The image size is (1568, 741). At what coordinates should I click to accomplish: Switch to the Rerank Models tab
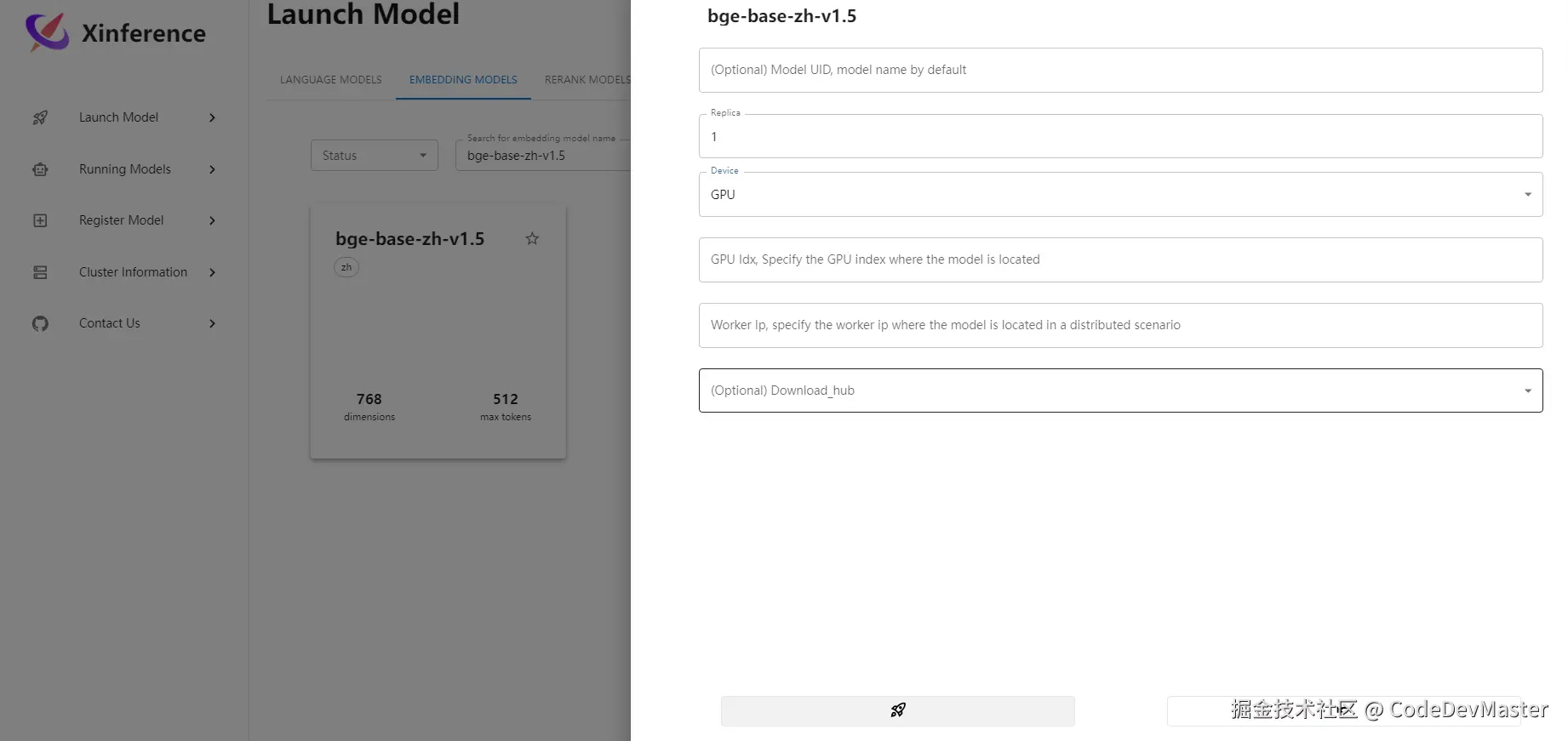587,80
